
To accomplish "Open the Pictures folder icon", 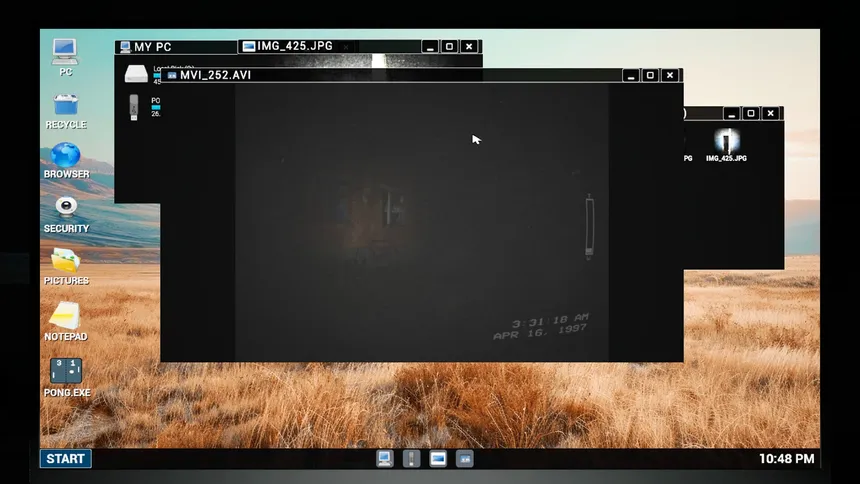I will pos(66,267).
